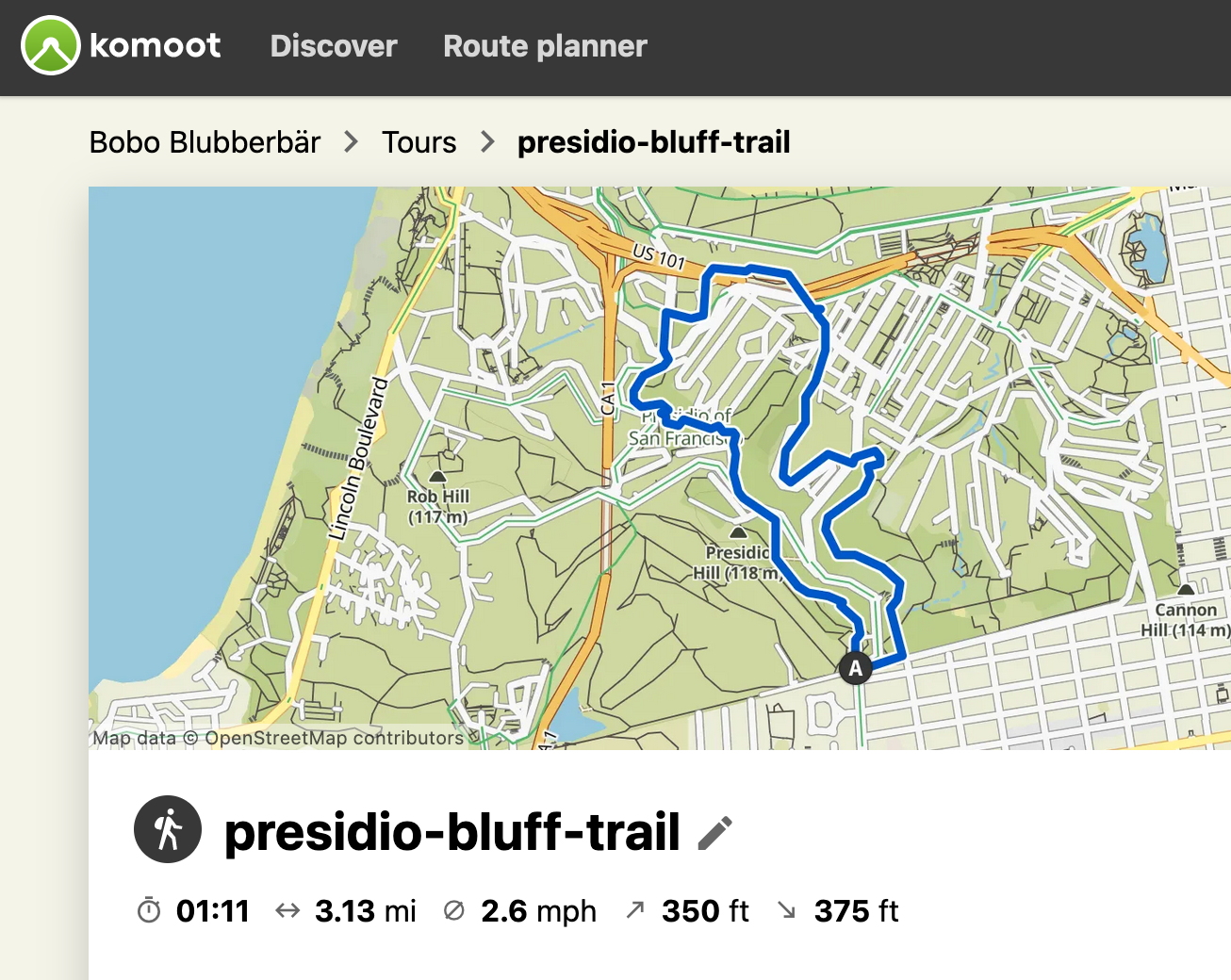Viewport: 1231px width, 980px height.
Task: Edit tour name with pencil icon
Action: 715,833
